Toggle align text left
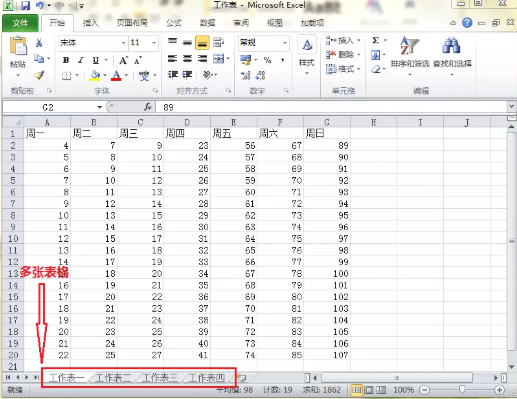Image resolution: width=517 pixels, height=399 pixels. pyautogui.click(x=172, y=59)
